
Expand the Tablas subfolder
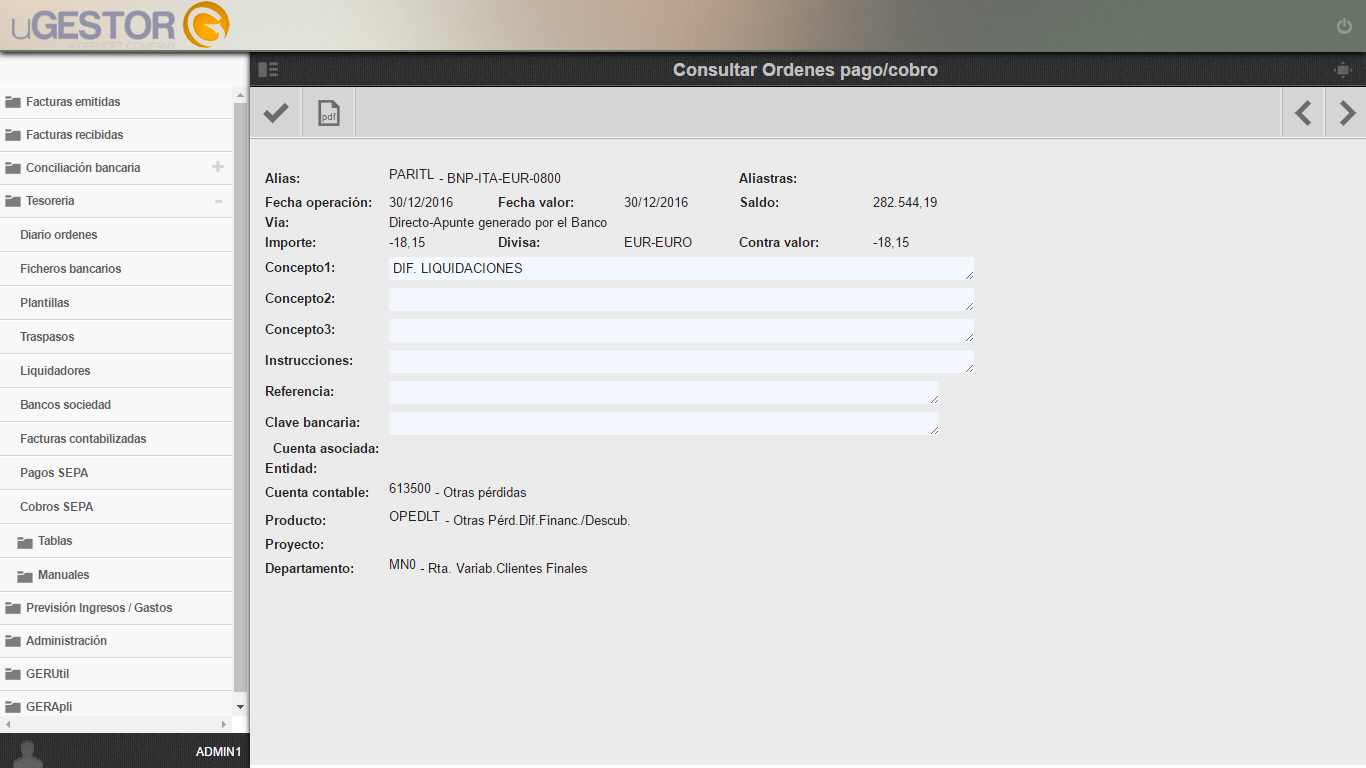117,541
